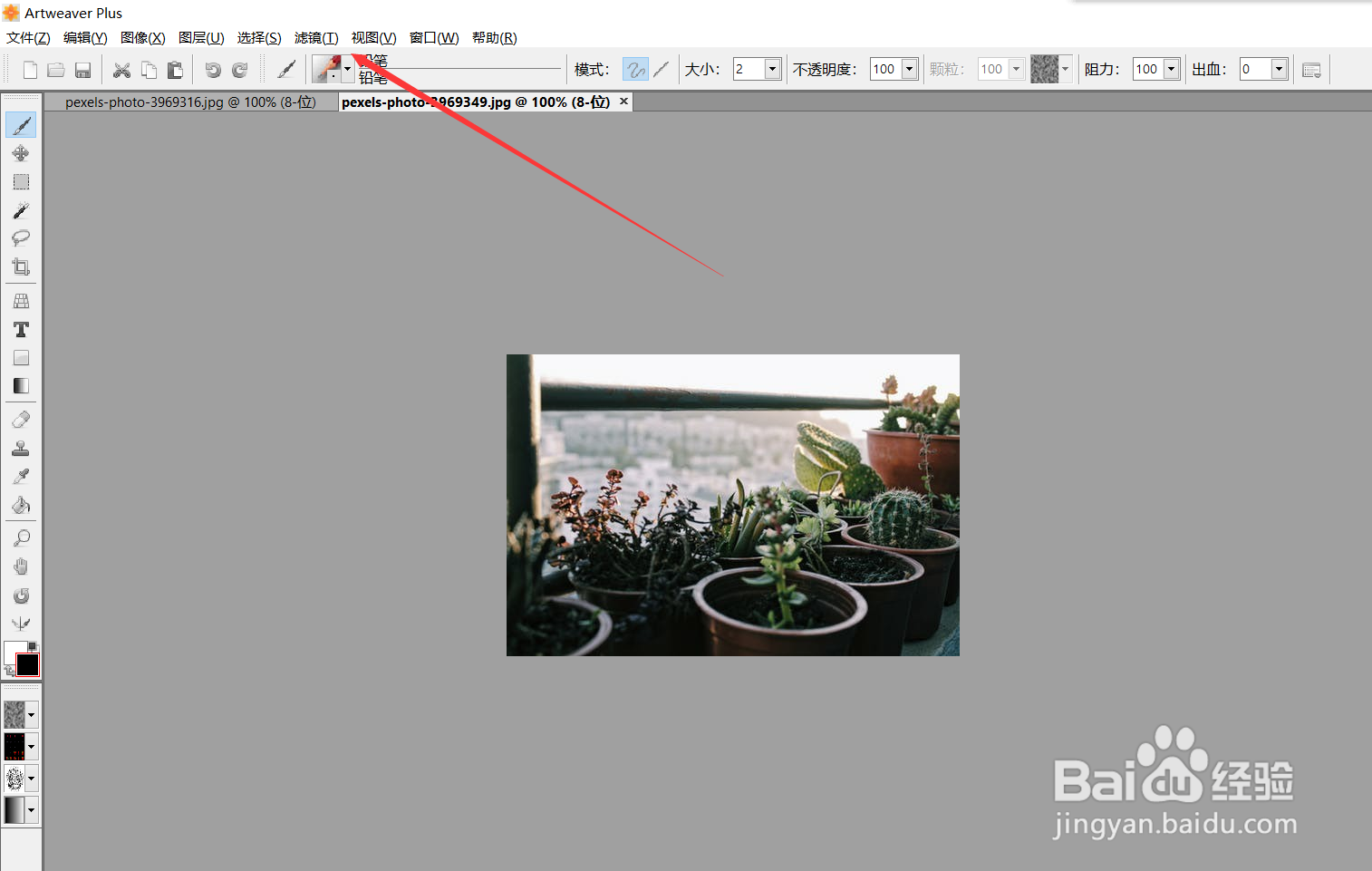Toggle straight line stroke mode

tap(662, 69)
